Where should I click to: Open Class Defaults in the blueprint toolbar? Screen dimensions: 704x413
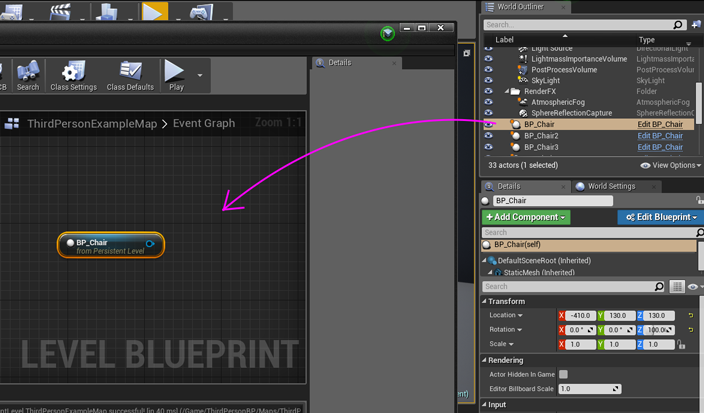(130, 76)
